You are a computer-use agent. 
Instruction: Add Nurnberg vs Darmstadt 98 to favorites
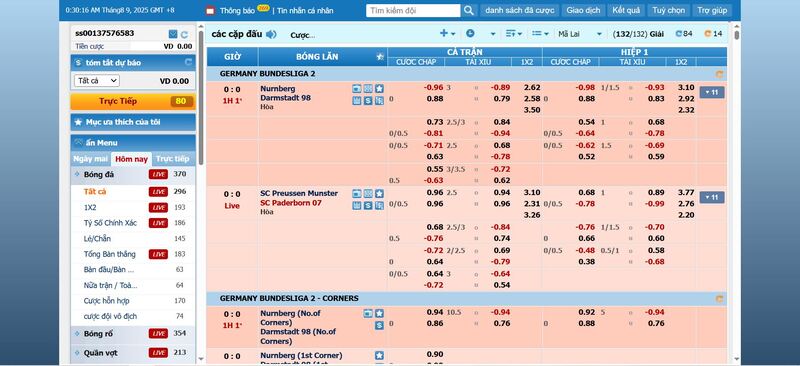379,88
